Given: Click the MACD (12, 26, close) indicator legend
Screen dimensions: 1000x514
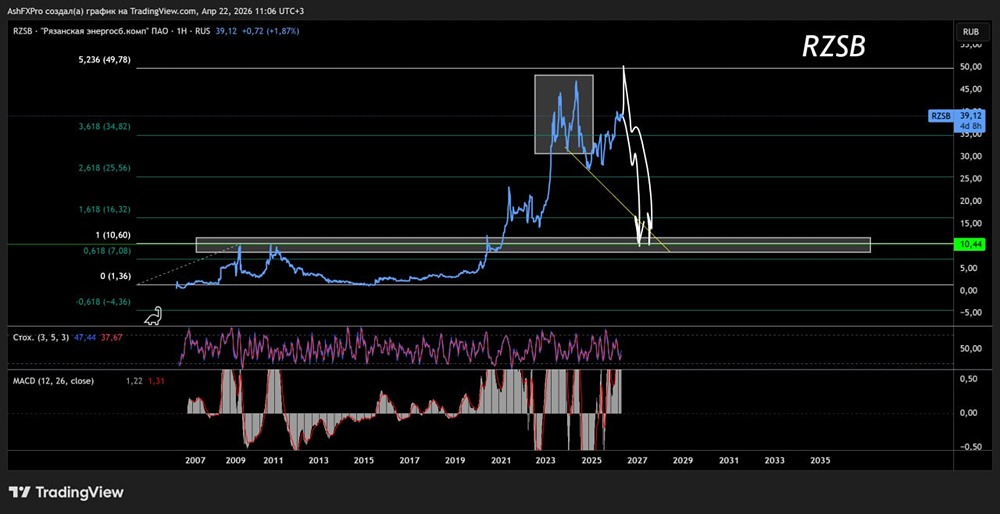Looking at the screenshot, I should coord(54,381).
